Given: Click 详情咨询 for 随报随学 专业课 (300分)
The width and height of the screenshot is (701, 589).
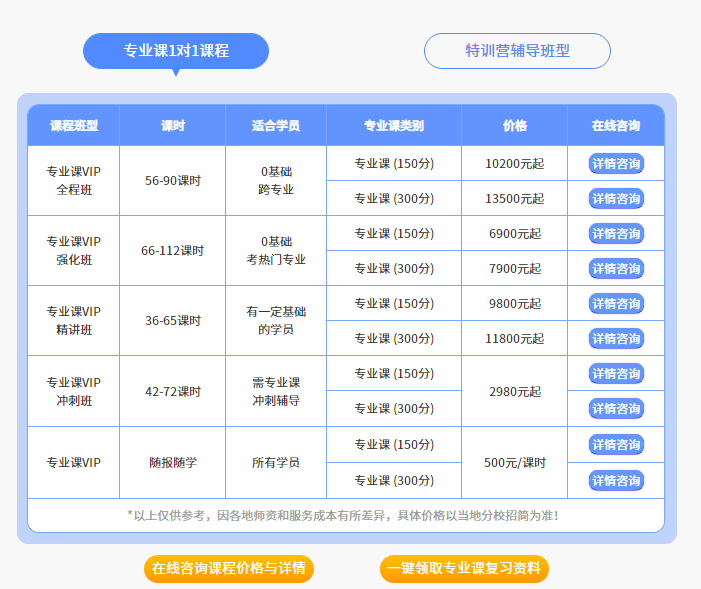Looking at the screenshot, I should point(616,480).
